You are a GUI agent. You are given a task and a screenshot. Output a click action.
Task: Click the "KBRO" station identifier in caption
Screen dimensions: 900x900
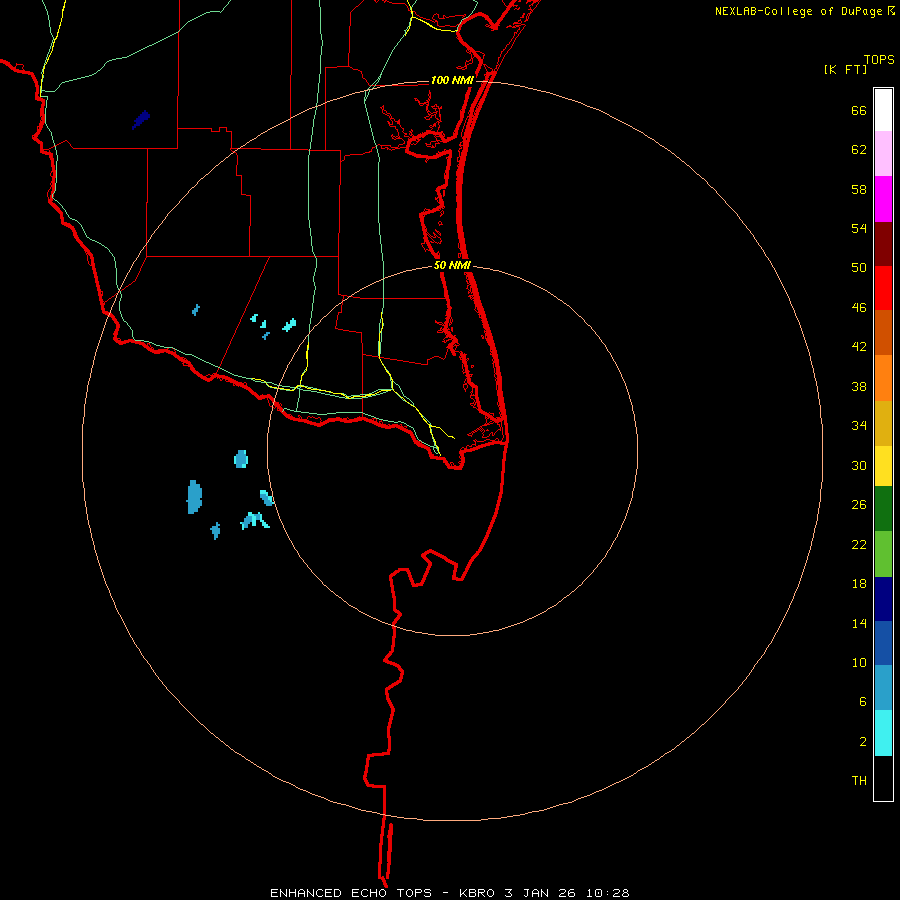tap(478, 893)
